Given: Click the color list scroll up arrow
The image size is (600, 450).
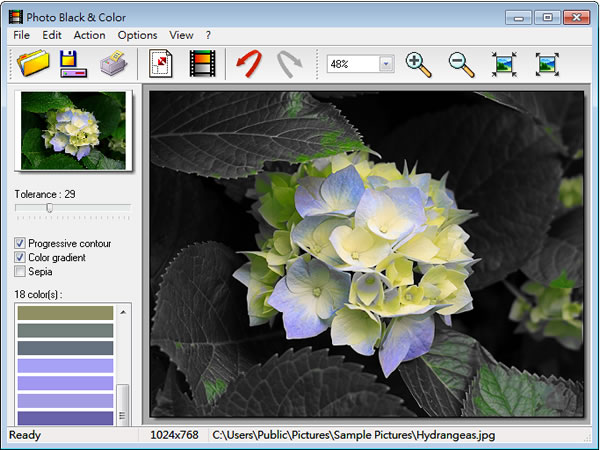Looking at the screenshot, I should 123,312.
